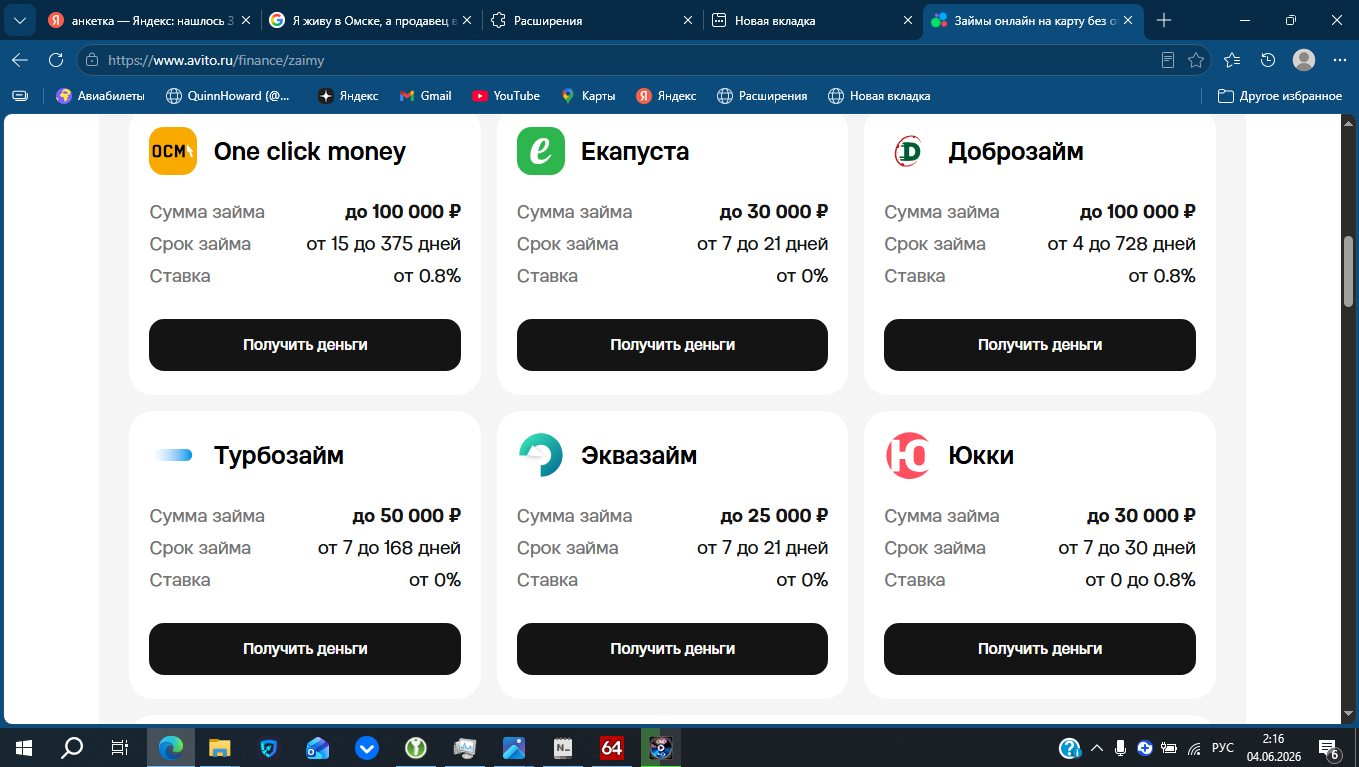Image resolution: width=1359 pixels, height=767 pixels.
Task: Open network Wi-Fi icon in system tray
Action: 1193,747
